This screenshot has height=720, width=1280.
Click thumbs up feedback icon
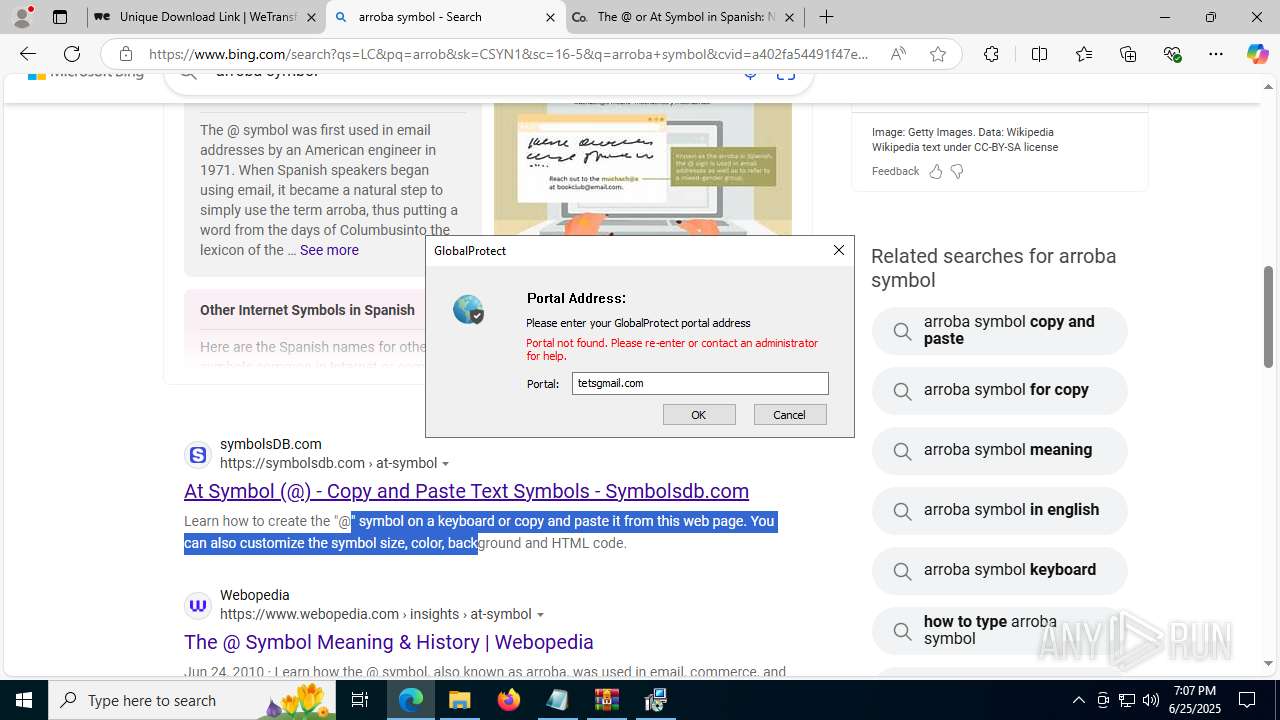coord(936,172)
